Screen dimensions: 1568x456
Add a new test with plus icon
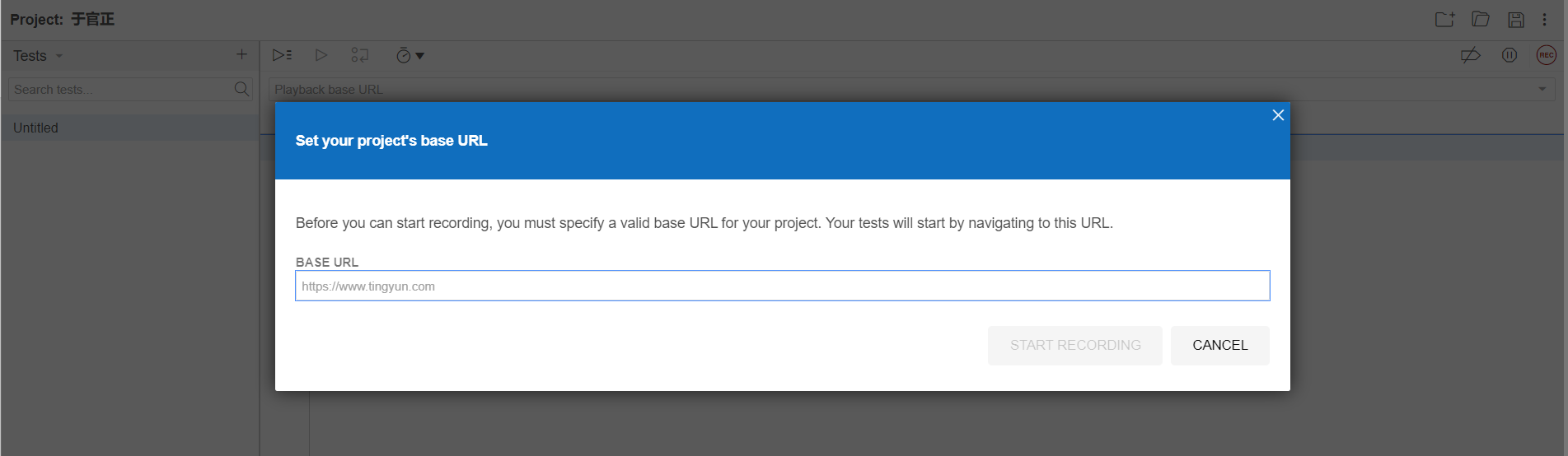pos(241,54)
